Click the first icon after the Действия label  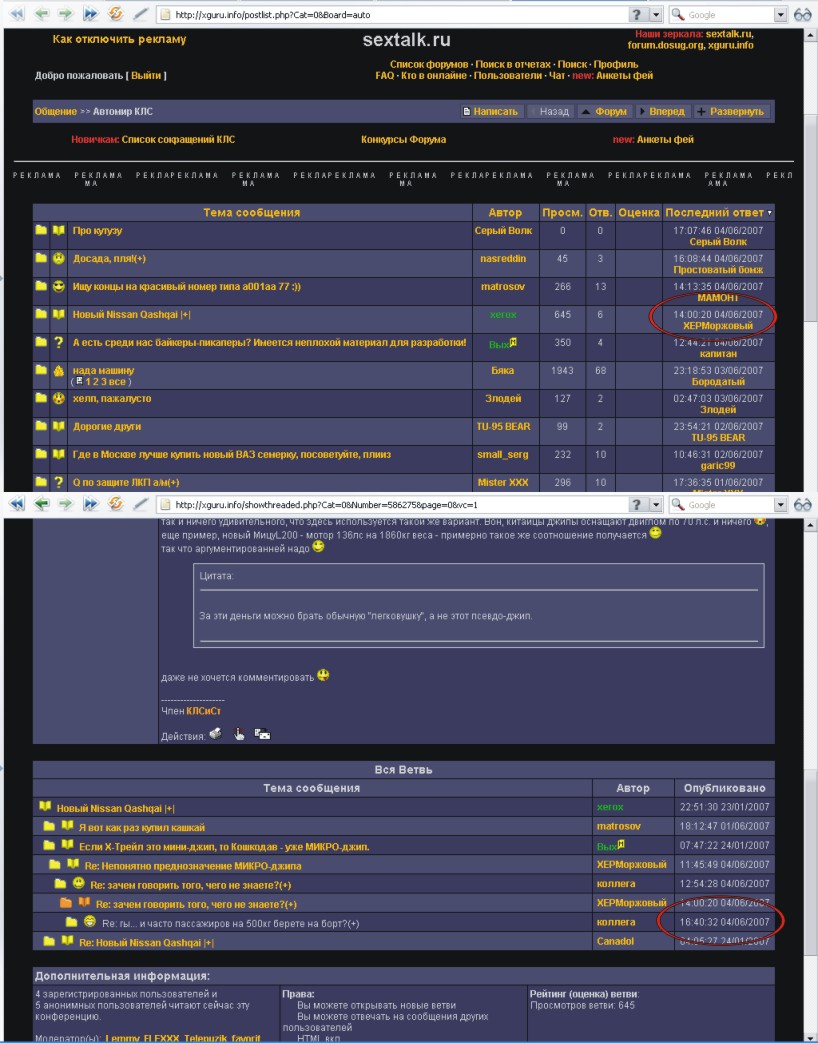(215, 733)
